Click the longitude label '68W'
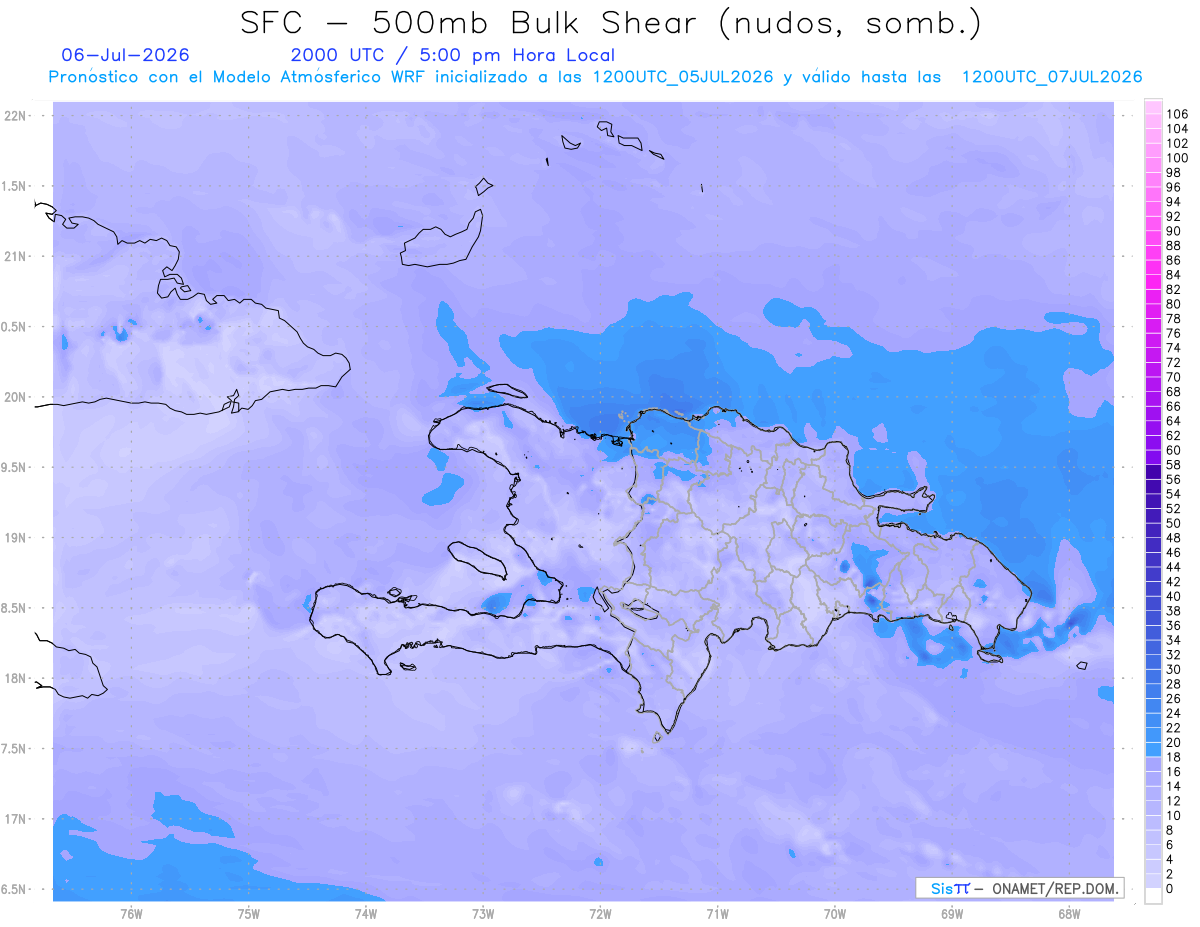The width and height of the screenshot is (1200, 927). coord(1069,914)
